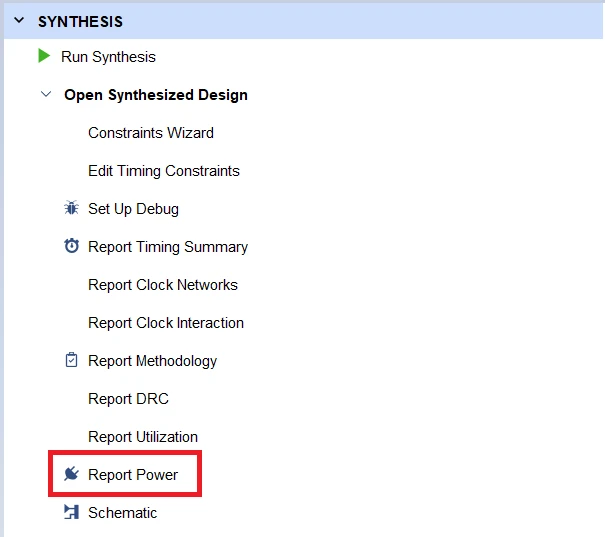Image resolution: width=605 pixels, height=537 pixels.
Task: Open Synthesized Design entry
Action: point(156,95)
